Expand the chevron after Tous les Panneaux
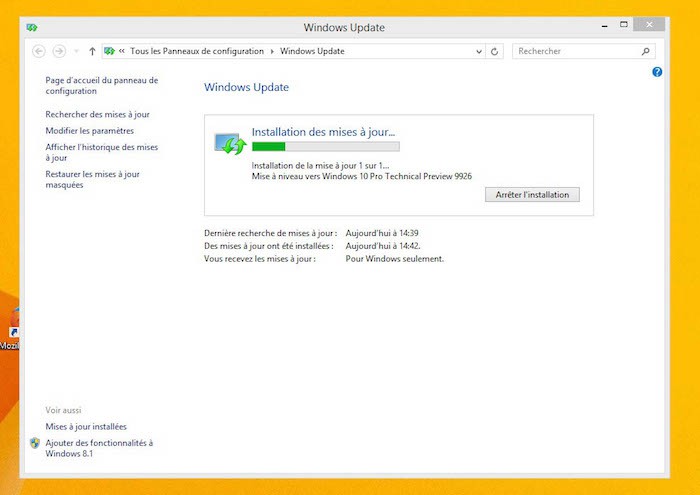This screenshot has height=495, width=700. pyautogui.click(x=272, y=51)
